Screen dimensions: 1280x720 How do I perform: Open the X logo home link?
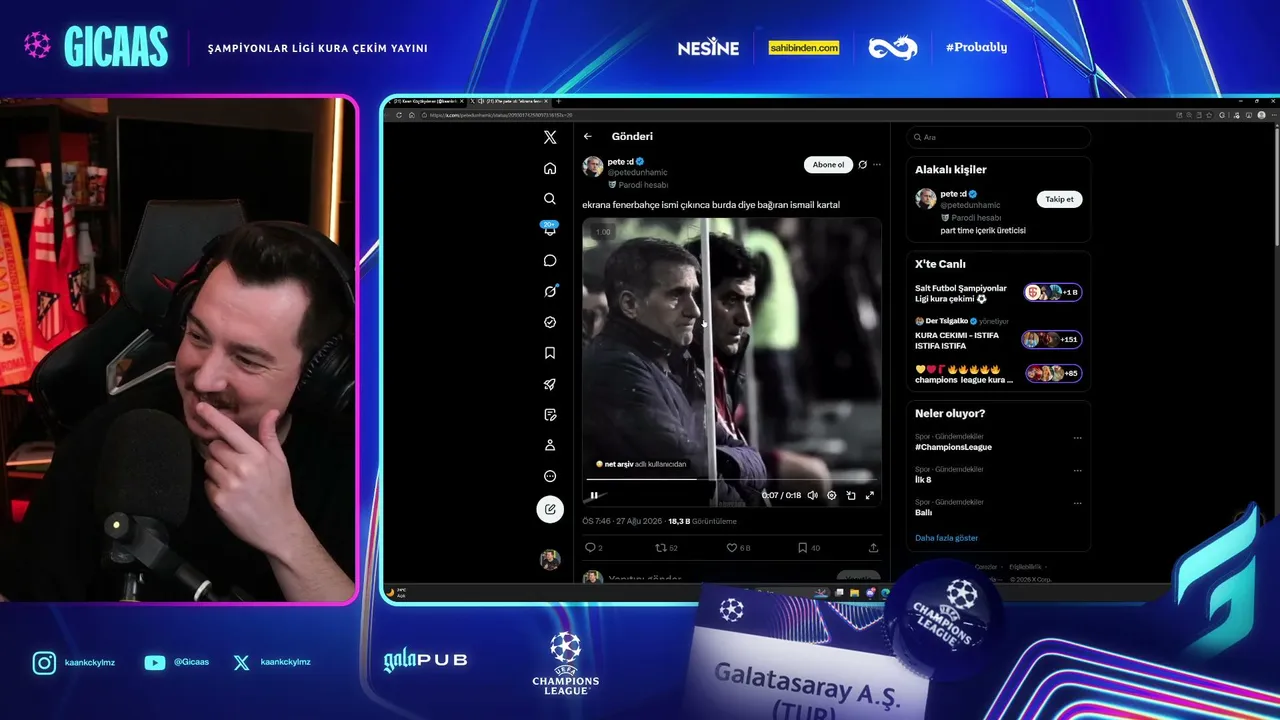tap(550, 137)
